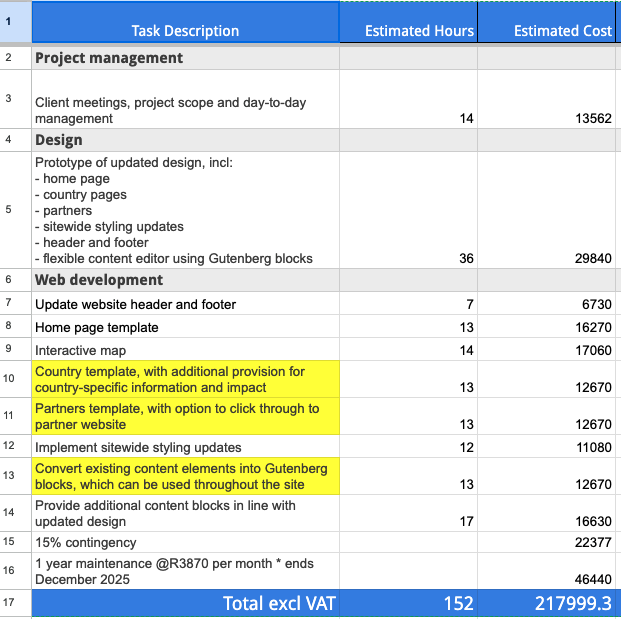The image size is (621, 619).
Task: Click the 1 year maintenance description cell
Action: click(186, 571)
